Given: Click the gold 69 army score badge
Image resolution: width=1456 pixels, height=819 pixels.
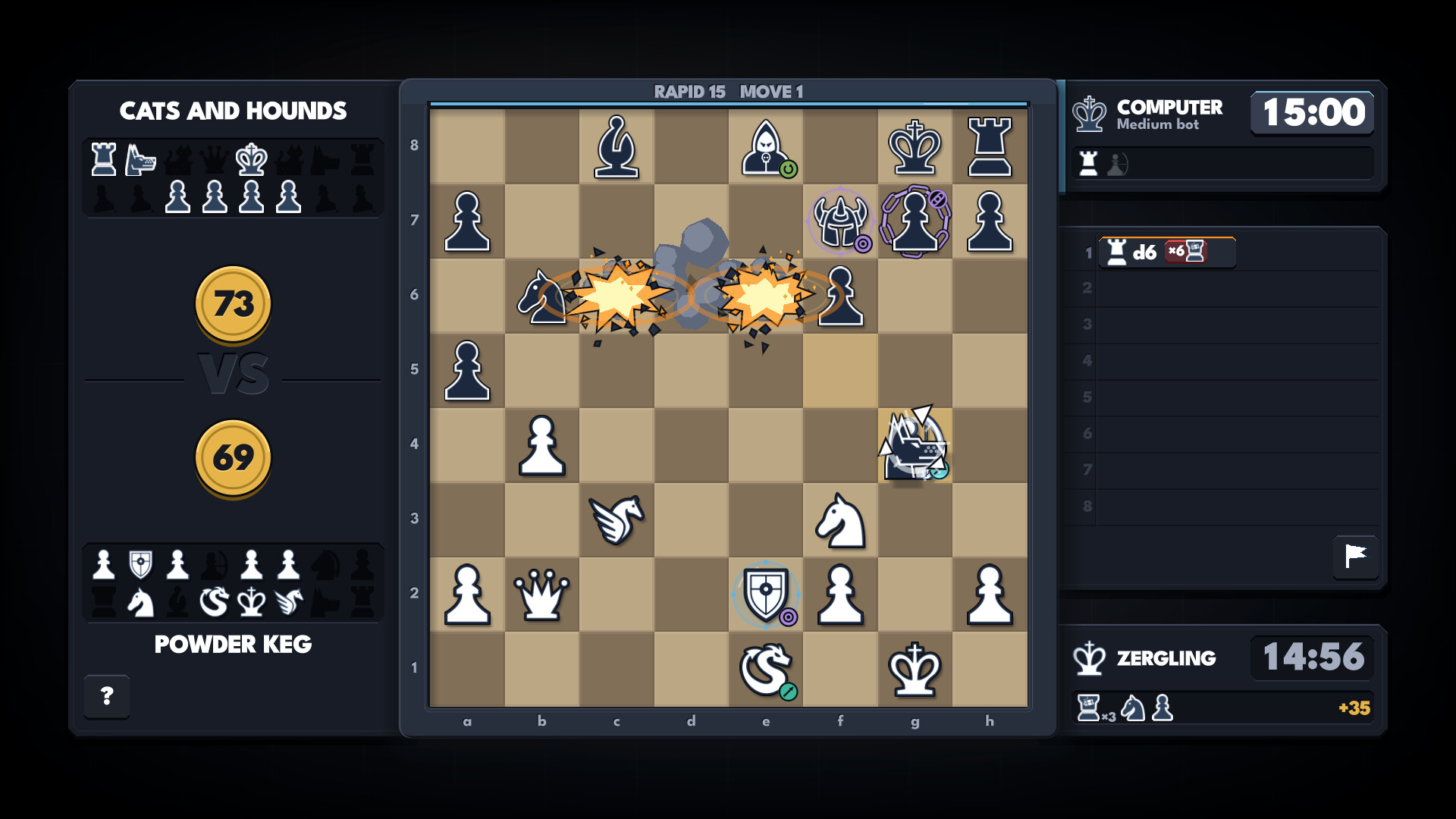Looking at the screenshot, I should click(233, 458).
